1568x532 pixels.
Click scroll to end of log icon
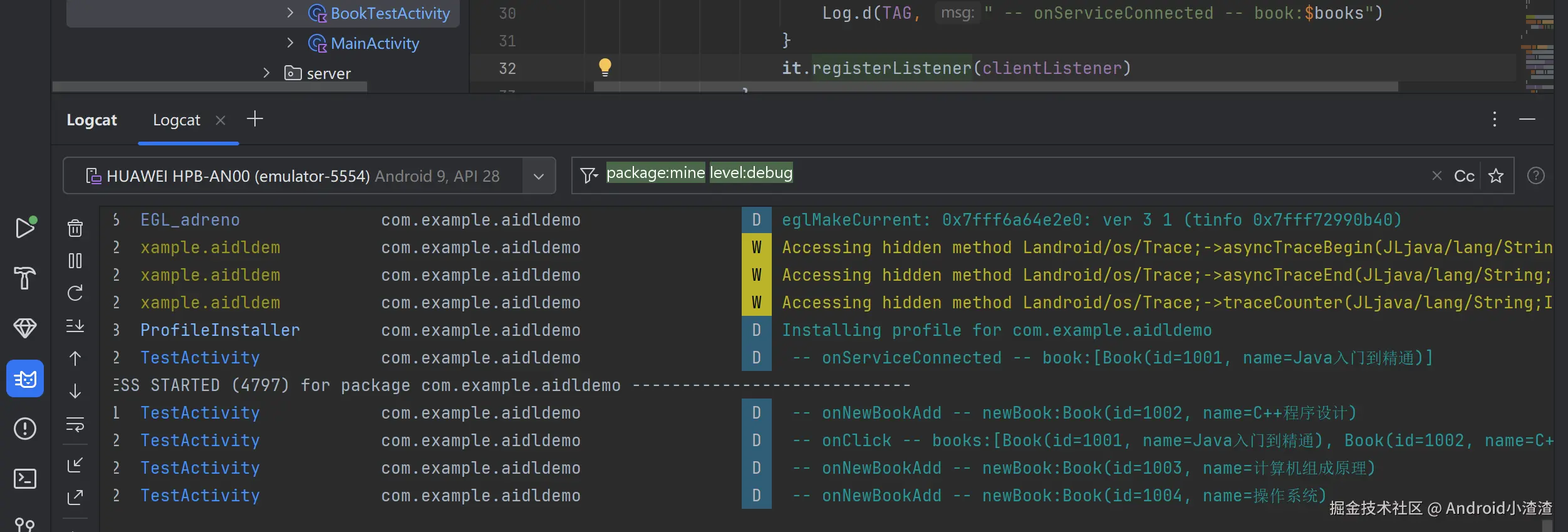(x=75, y=326)
